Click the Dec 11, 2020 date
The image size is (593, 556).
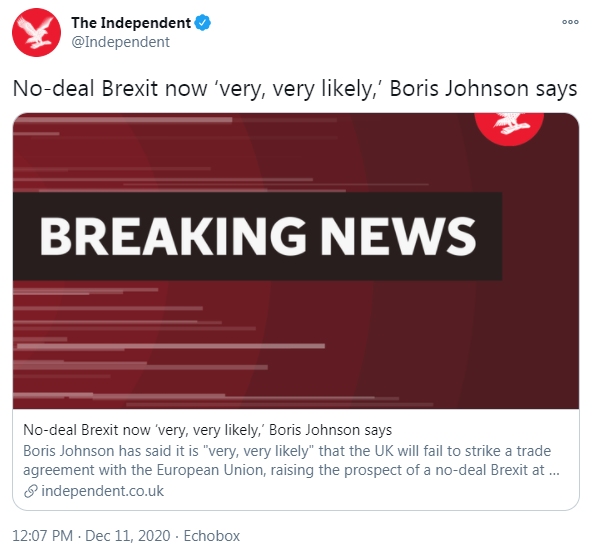click(x=128, y=536)
